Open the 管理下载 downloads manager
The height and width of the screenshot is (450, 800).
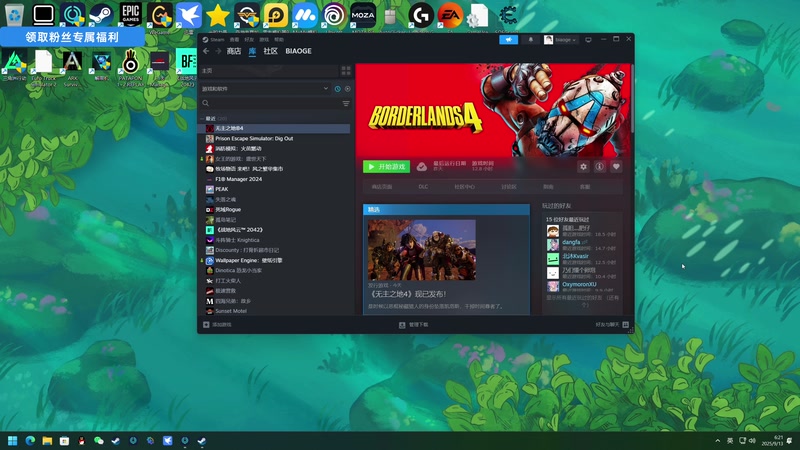(413, 324)
